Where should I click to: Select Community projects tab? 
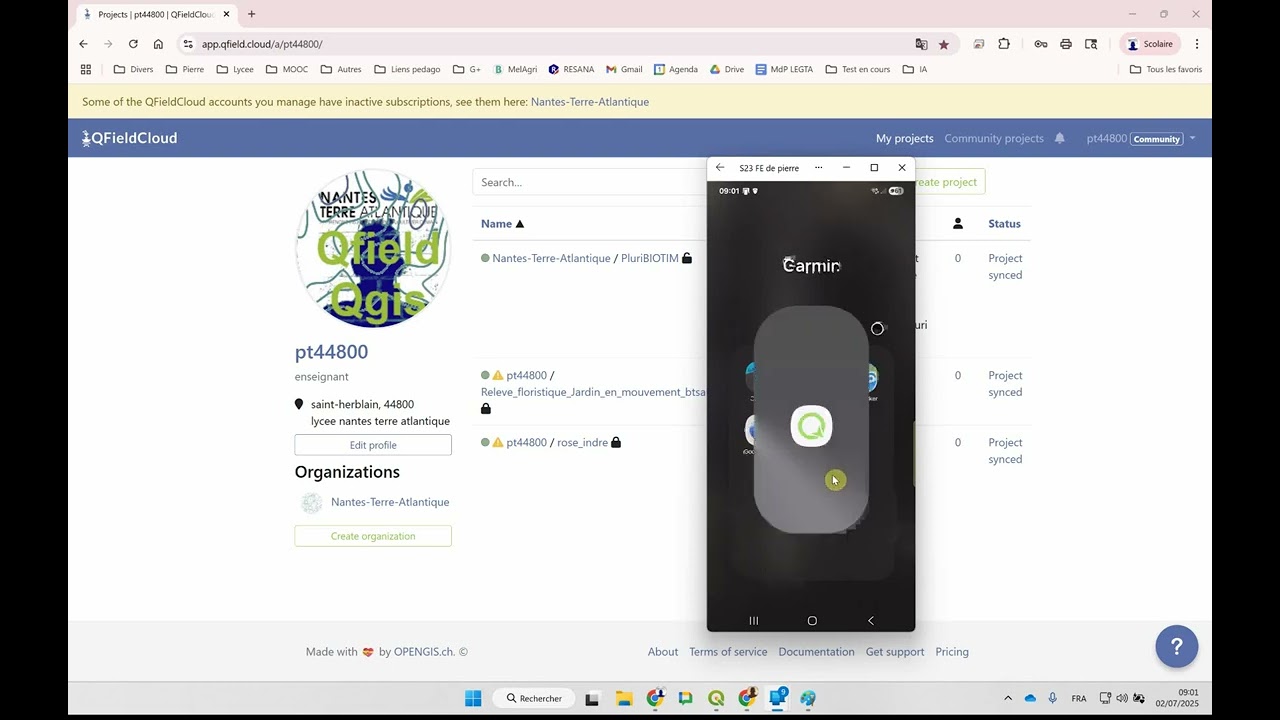tap(994, 138)
